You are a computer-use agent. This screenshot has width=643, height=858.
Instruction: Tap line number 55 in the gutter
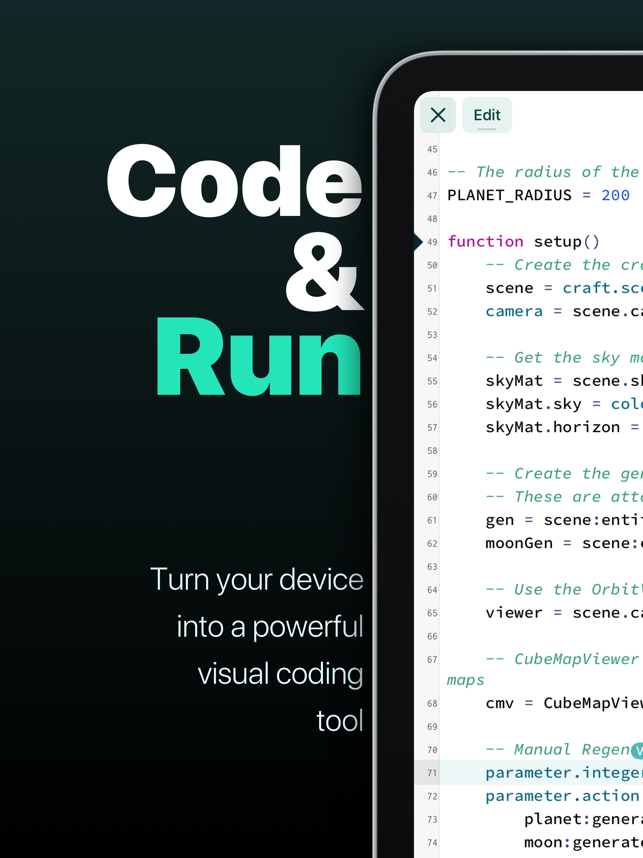431,381
